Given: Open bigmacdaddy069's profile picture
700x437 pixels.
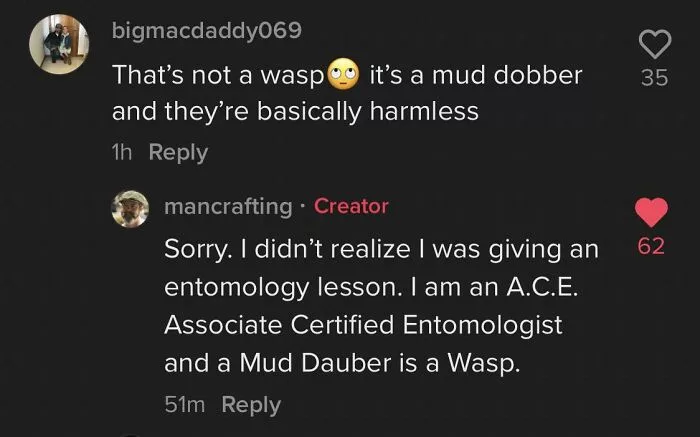Looking at the screenshot, I should tap(59, 44).
